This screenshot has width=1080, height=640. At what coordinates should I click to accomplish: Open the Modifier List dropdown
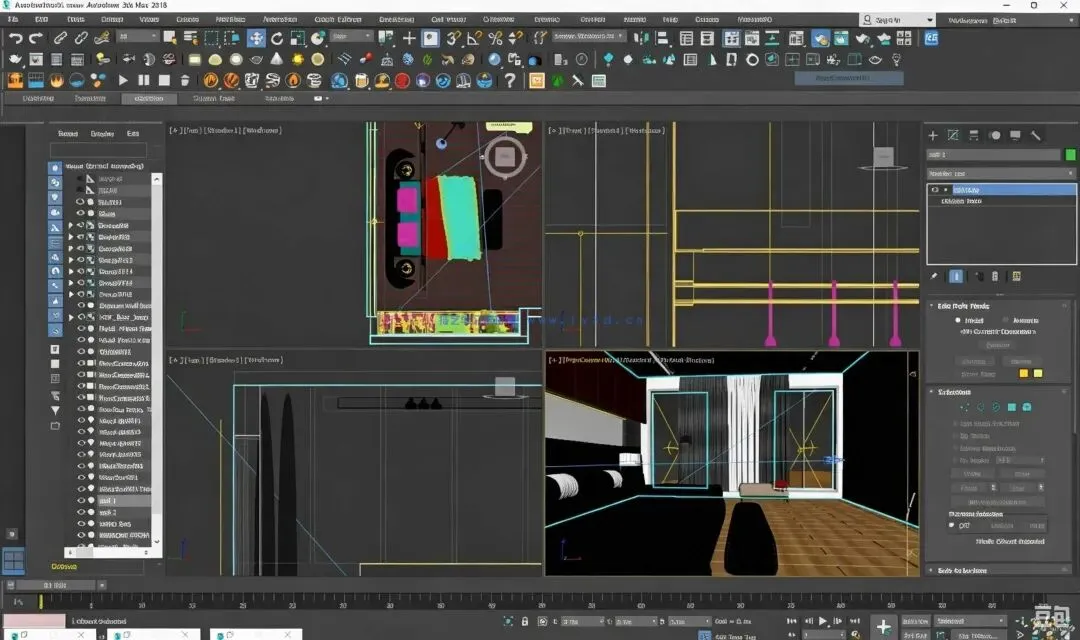(1001, 173)
